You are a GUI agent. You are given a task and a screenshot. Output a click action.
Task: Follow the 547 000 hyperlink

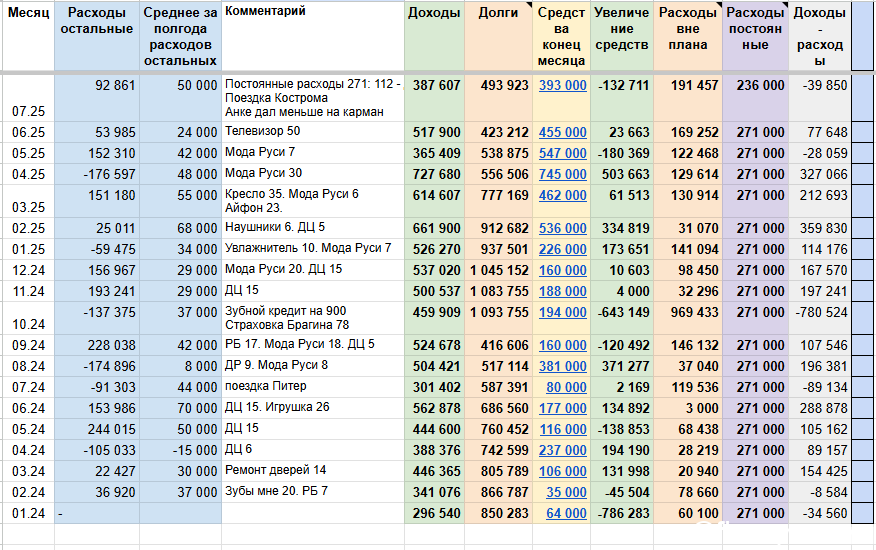(x=563, y=153)
